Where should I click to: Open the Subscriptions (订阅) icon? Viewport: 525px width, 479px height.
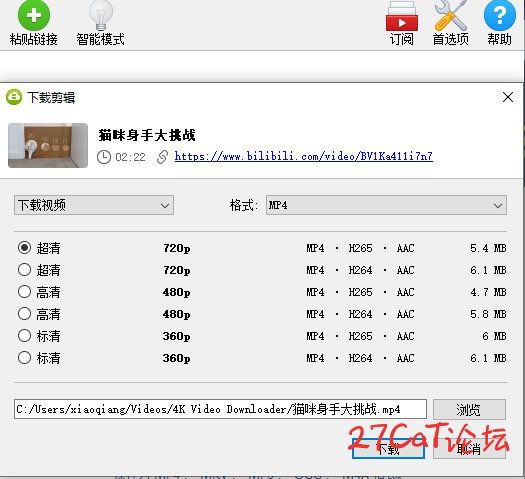(402, 16)
